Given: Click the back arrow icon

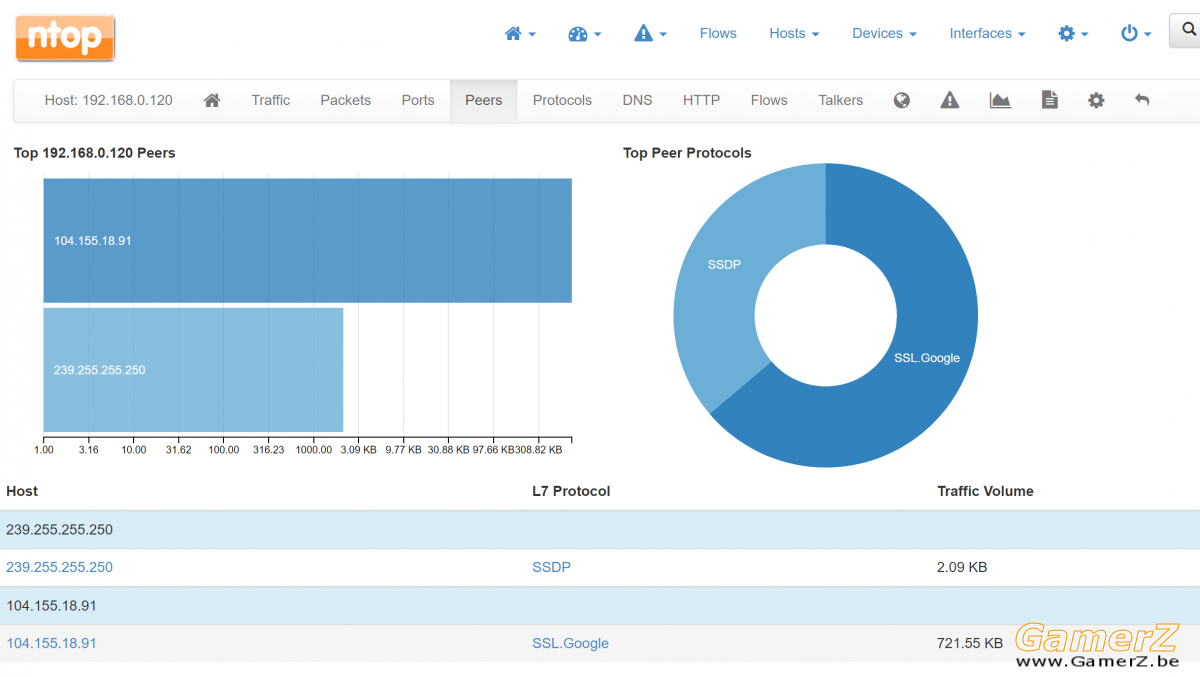Looking at the screenshot, I should [1142, 100].
